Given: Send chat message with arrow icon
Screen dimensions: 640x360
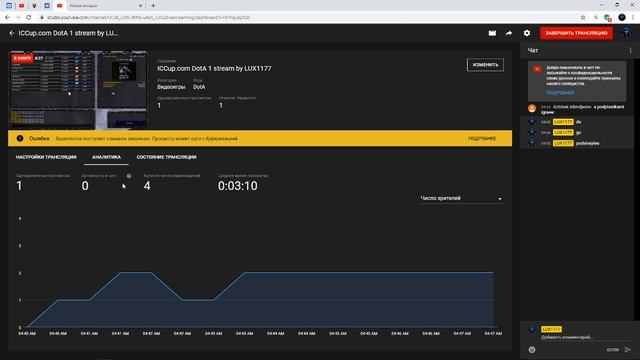Looking at the screenshot, I should [627, 349].
